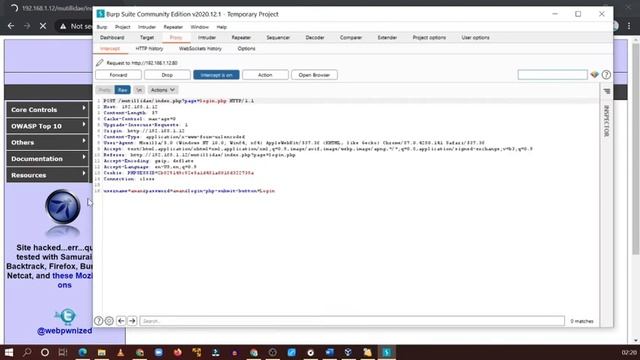
Task: Open the Repeater menu in menu bar
Action: pyautogui.click(x=173, y=27)
